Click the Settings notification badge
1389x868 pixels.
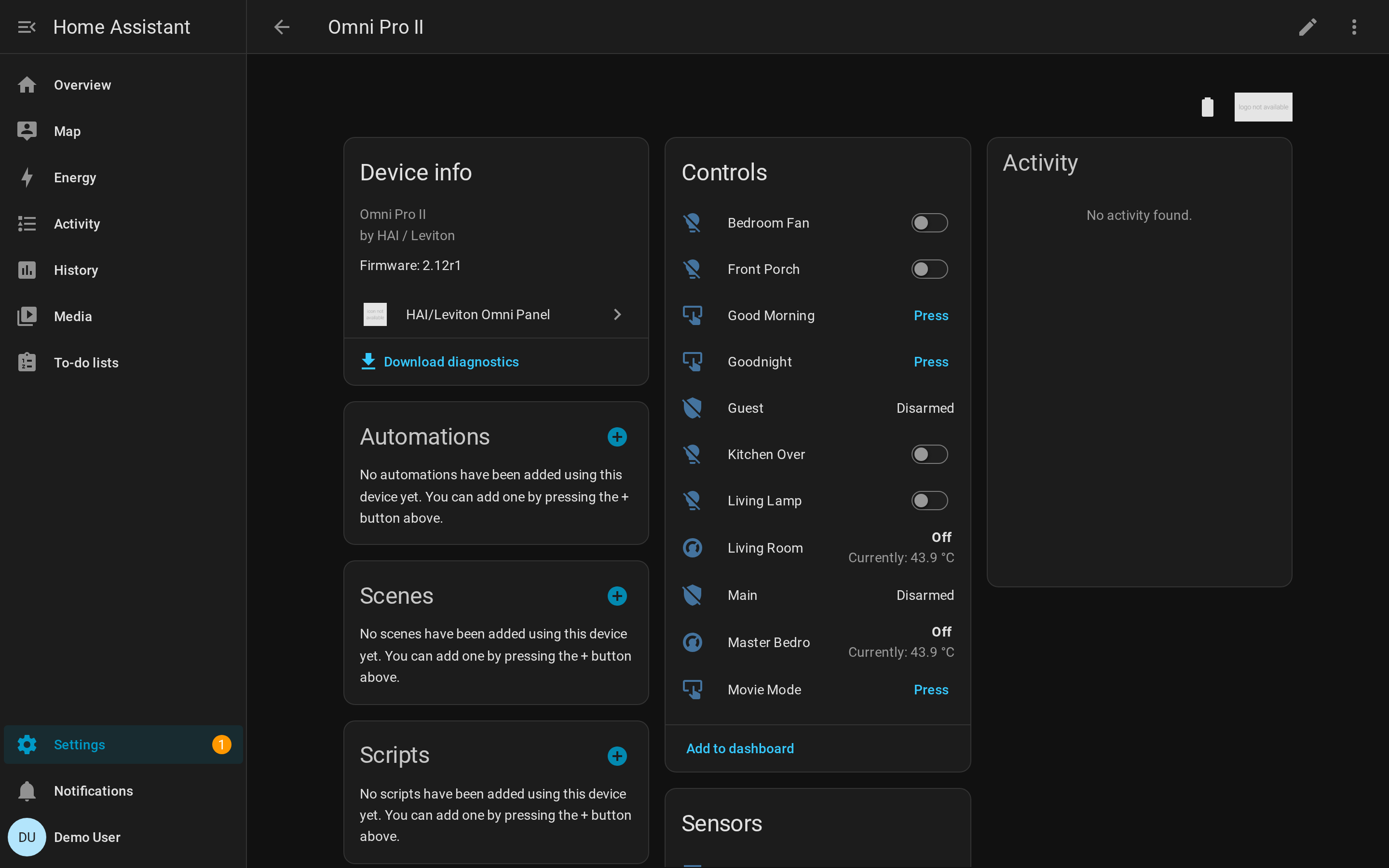221,745
